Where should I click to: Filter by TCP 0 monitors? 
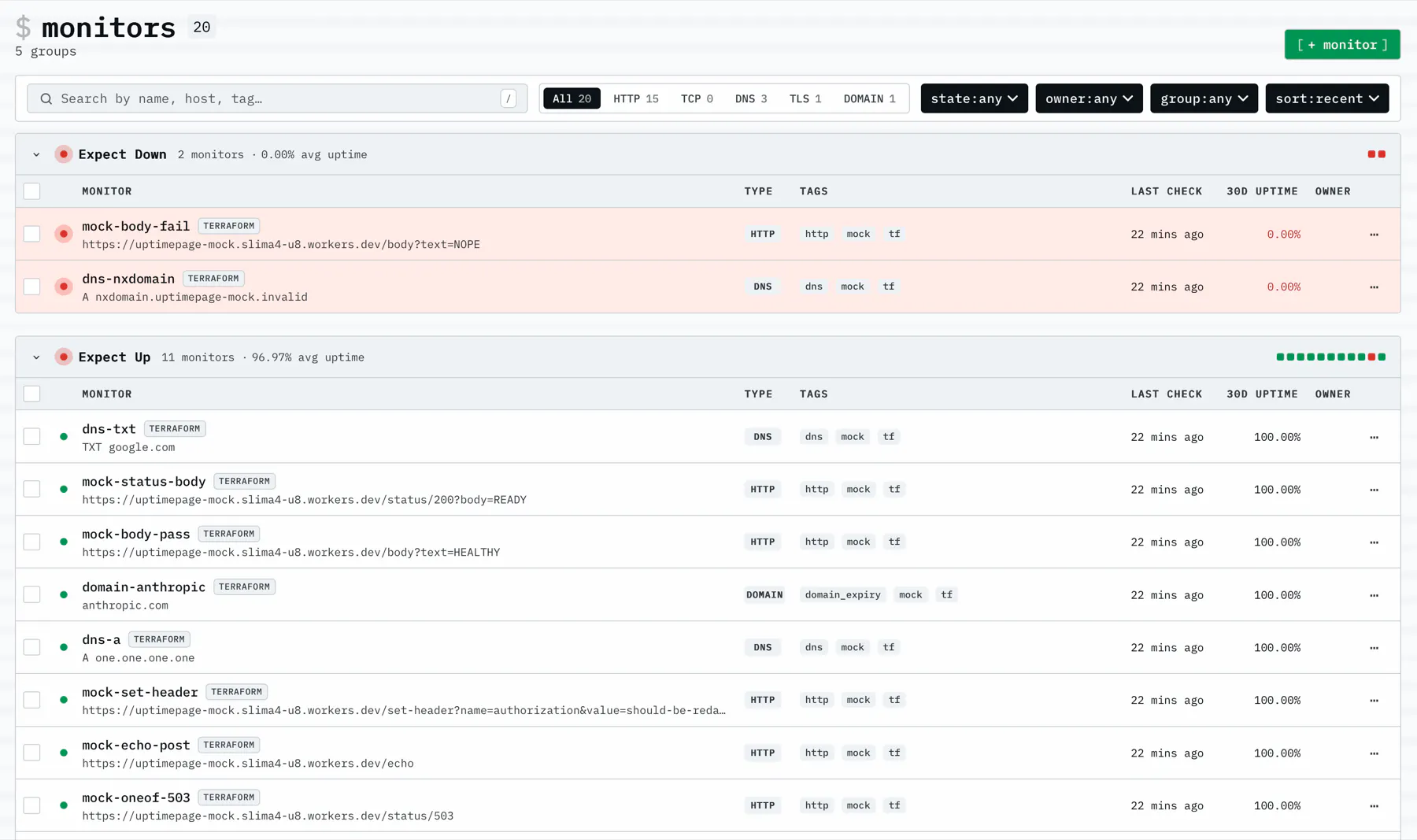click(x=697, y=98)
